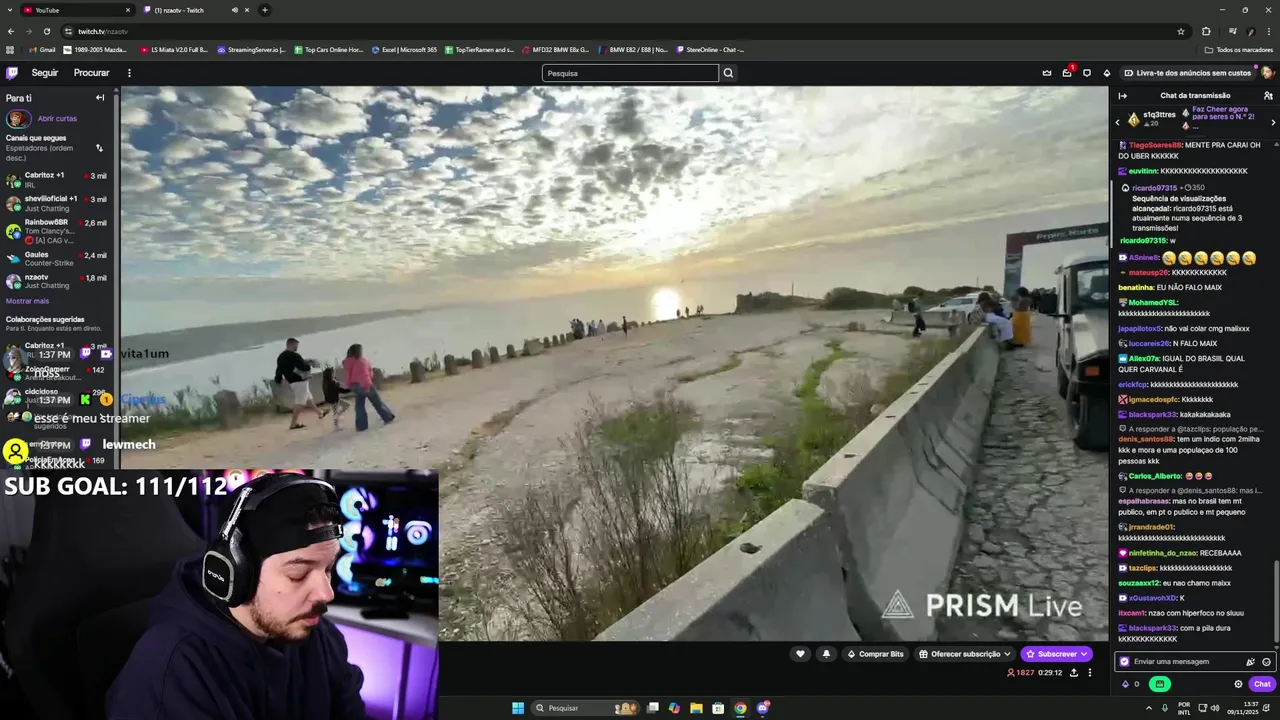Open Chrome from the taskbar
Image resolution: width=1280 pixels, height=720 pixels.
(x=740, y=708)
